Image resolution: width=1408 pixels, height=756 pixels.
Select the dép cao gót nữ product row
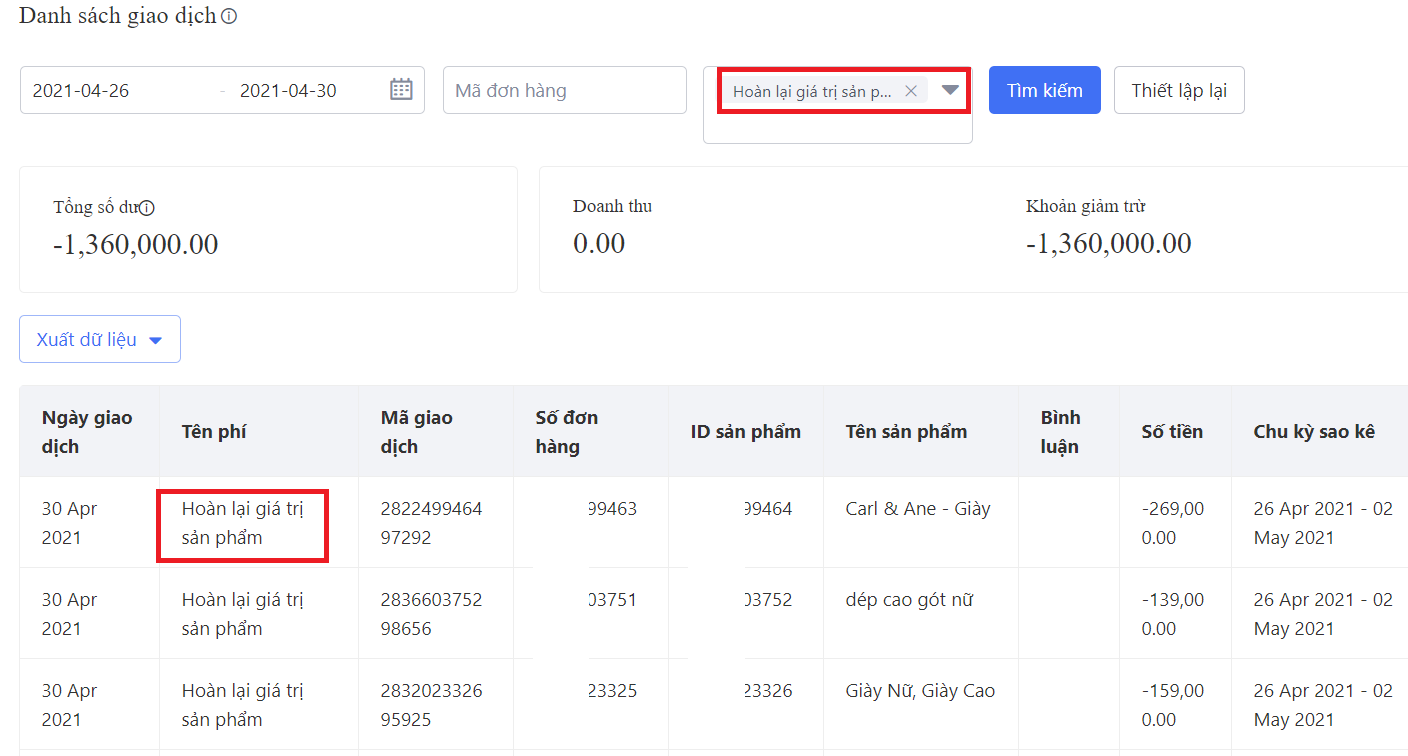(x=909, y=600)
